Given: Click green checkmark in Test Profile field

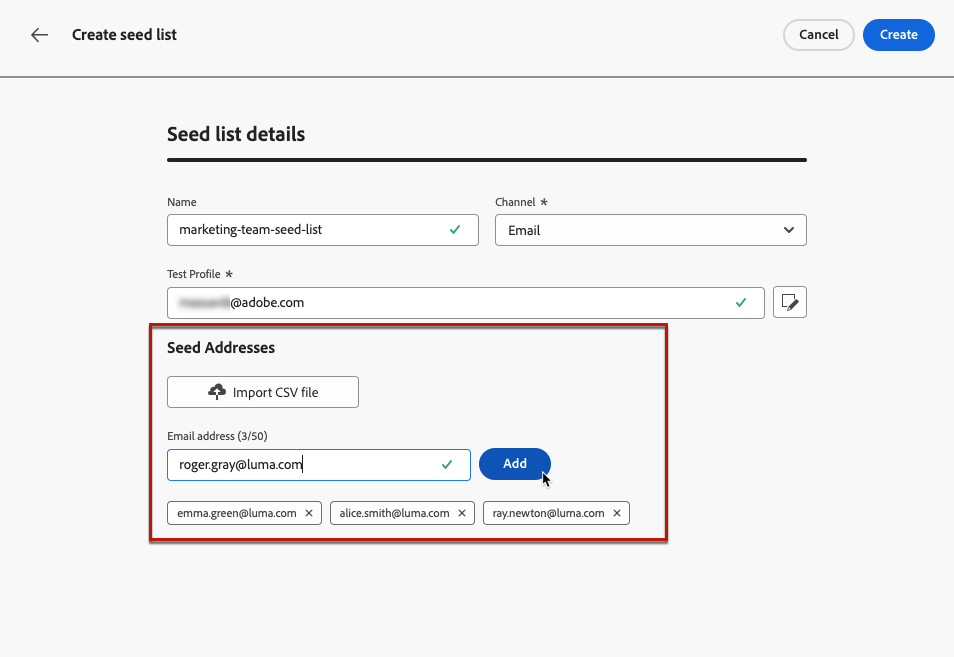Looking at the screenshot, I should 741,301.
